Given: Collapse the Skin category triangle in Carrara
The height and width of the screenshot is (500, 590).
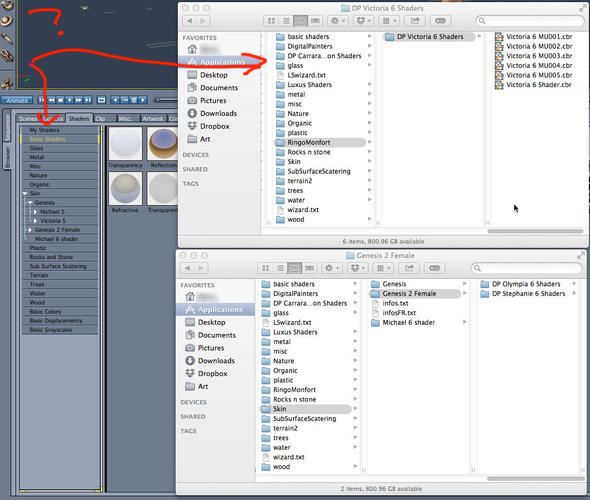Looking at the screenshot, I should click(25, 193).
